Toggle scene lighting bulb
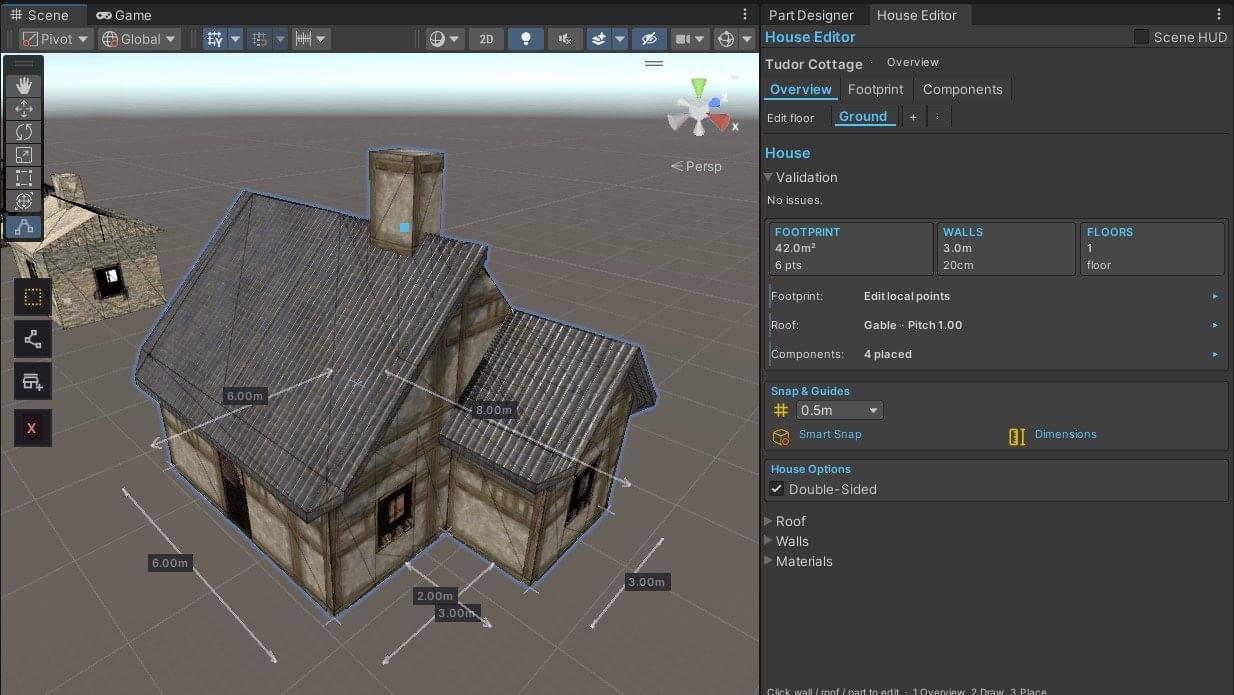This screenshot has width=1234, height=695. click(x=526, y=39)
